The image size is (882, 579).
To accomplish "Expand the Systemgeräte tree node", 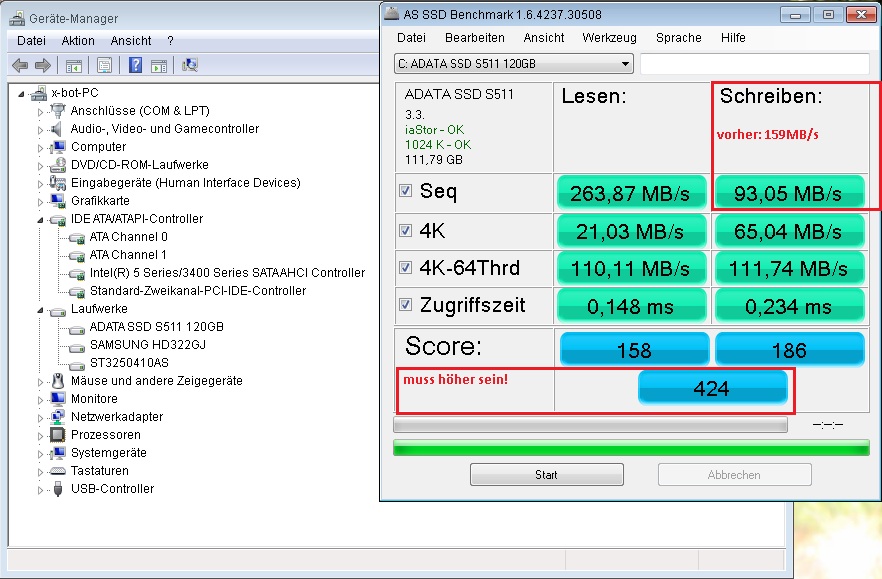I will click(x=40, y=454).
